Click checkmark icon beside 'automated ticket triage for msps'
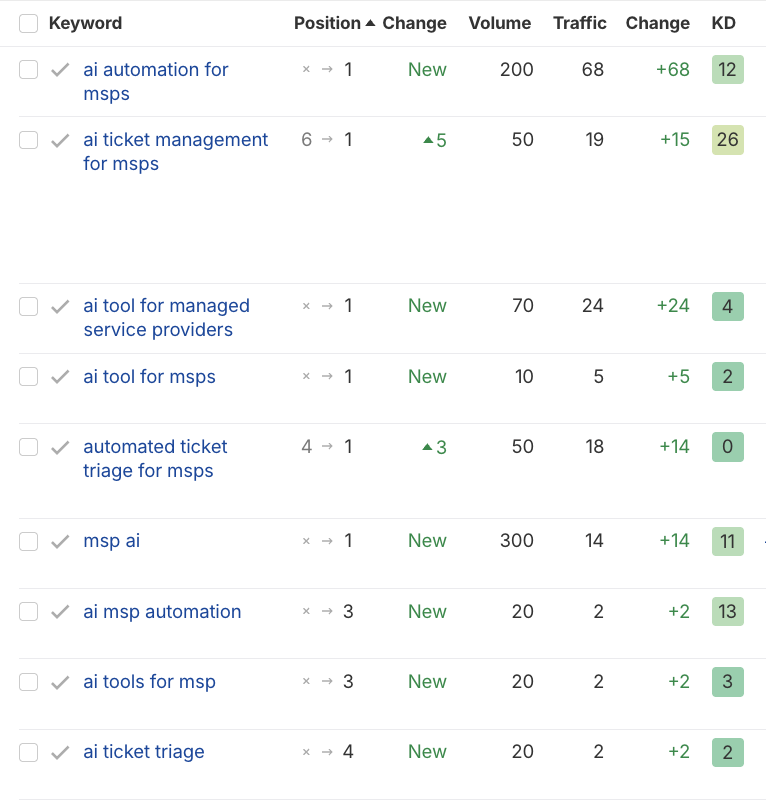The image size is (766, 800). coord(60,447)
